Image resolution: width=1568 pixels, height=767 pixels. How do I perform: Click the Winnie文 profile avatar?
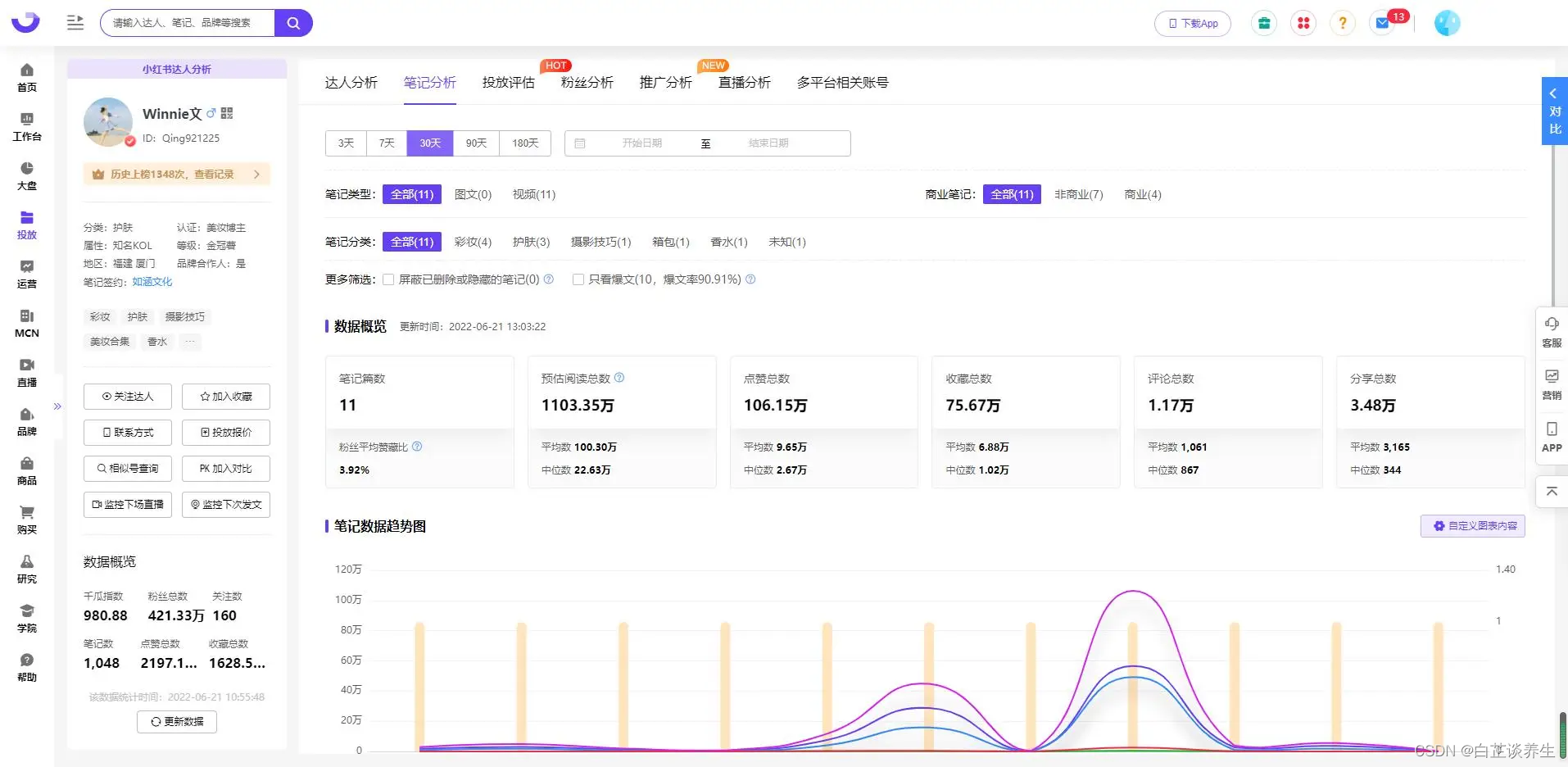point(108,122)
